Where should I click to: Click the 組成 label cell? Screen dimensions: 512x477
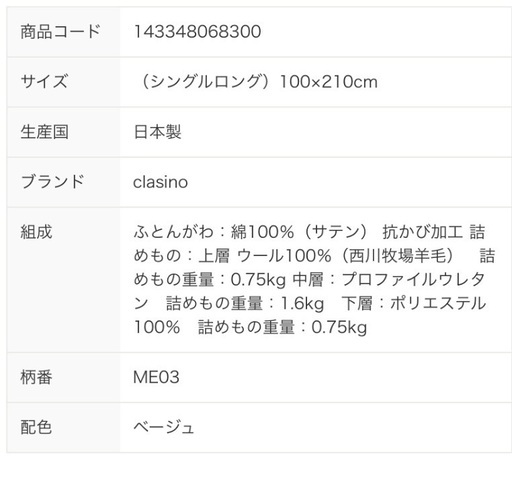63,280
